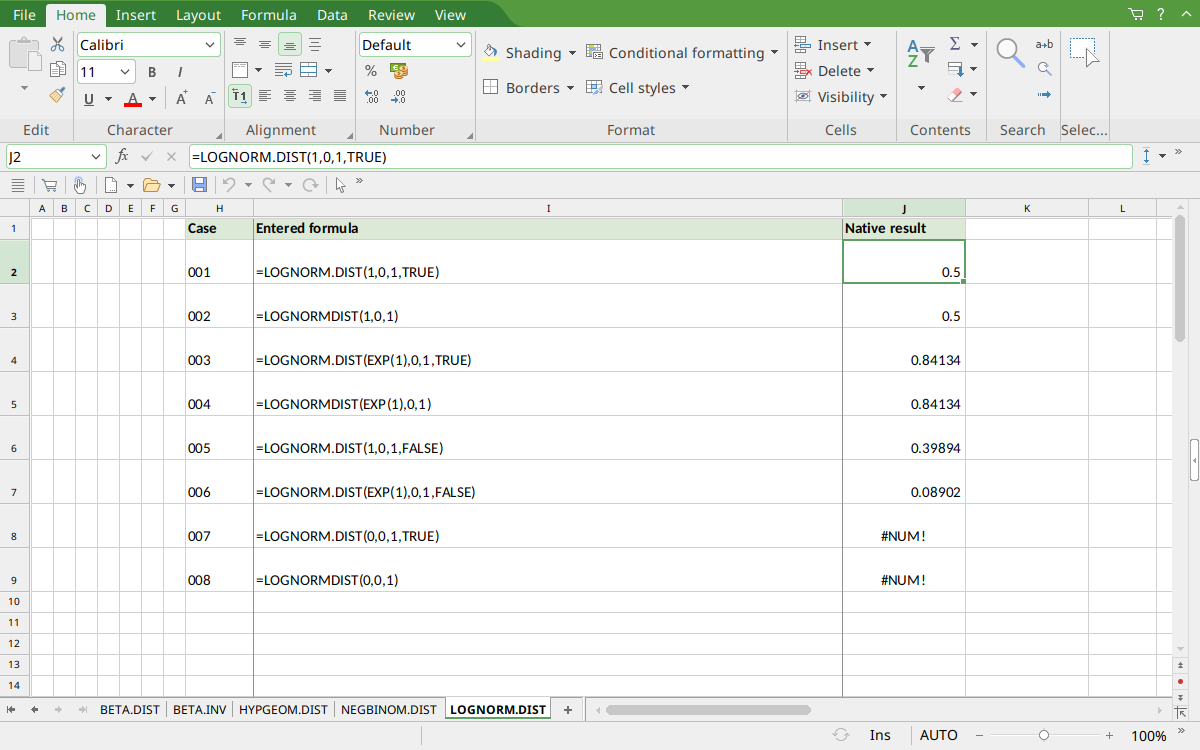1200x750 pixels.
Task: Click the Visibility button
Action: pos(841,97)
